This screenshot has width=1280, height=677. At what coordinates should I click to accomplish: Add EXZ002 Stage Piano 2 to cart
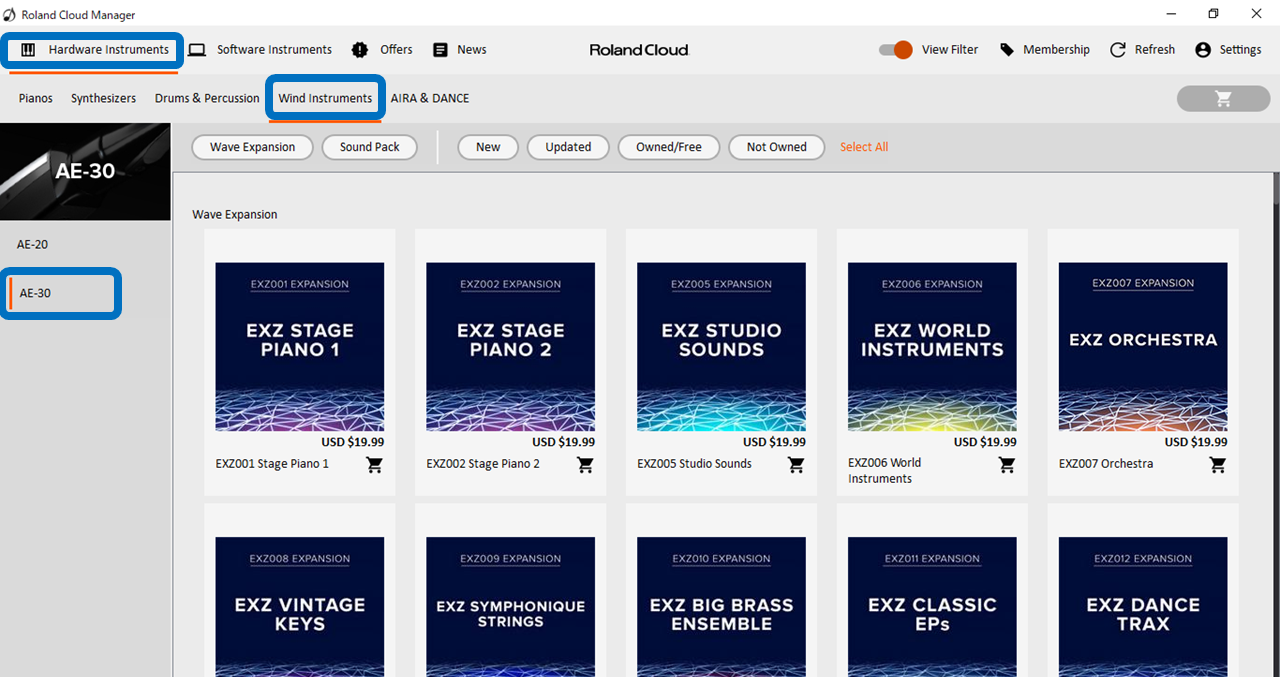585,465
